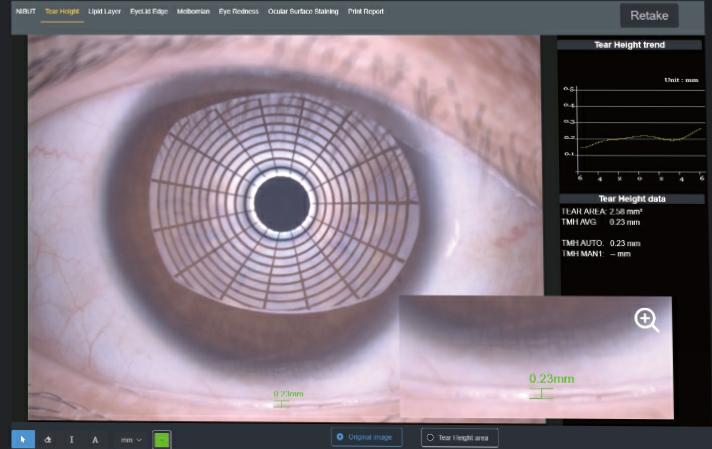Open the Ocular Surface Staining tab
This screenshot has height=449, width=712.
pyautogui.click(x=303, y=12)
